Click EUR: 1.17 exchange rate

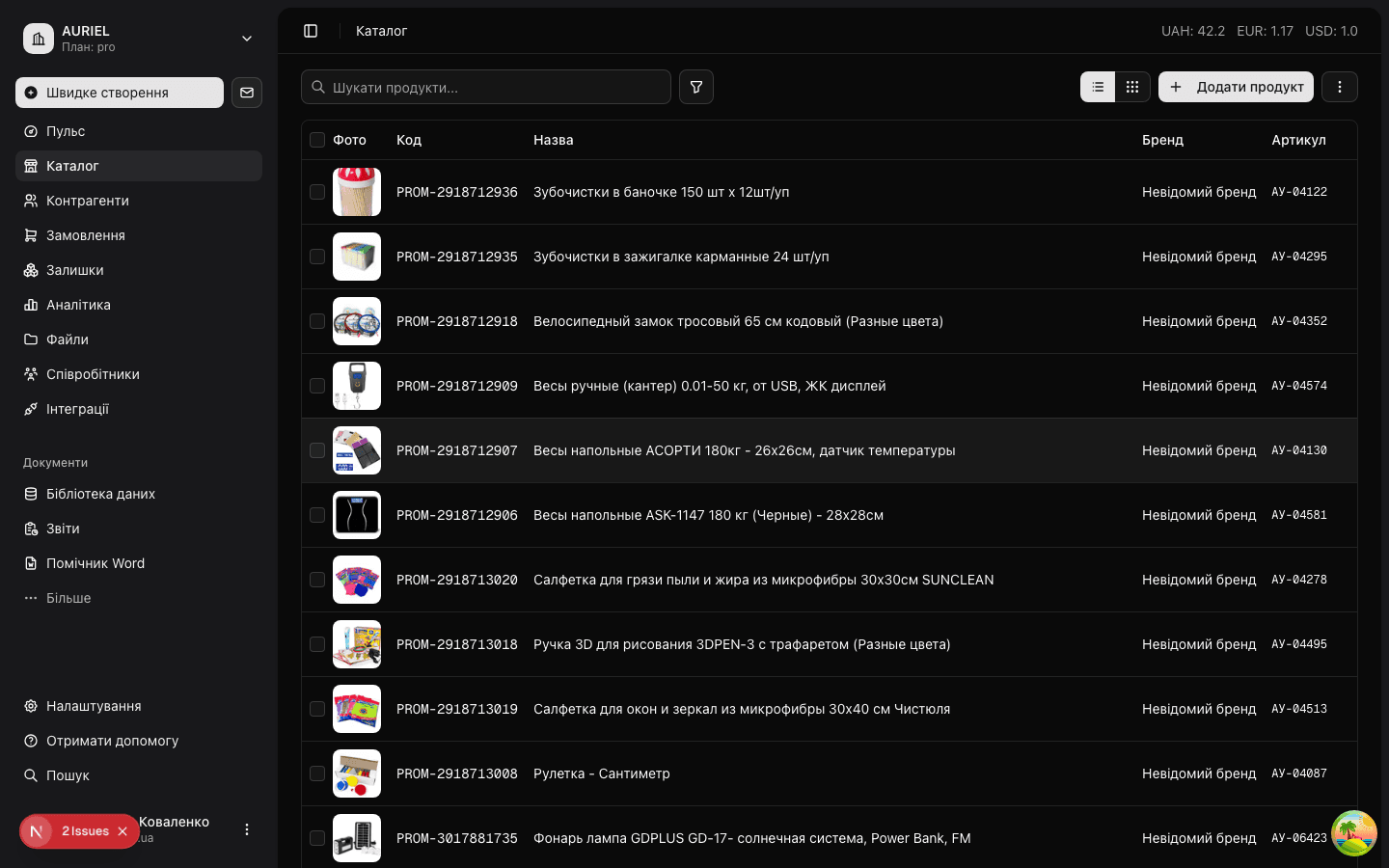(1266, 31)
